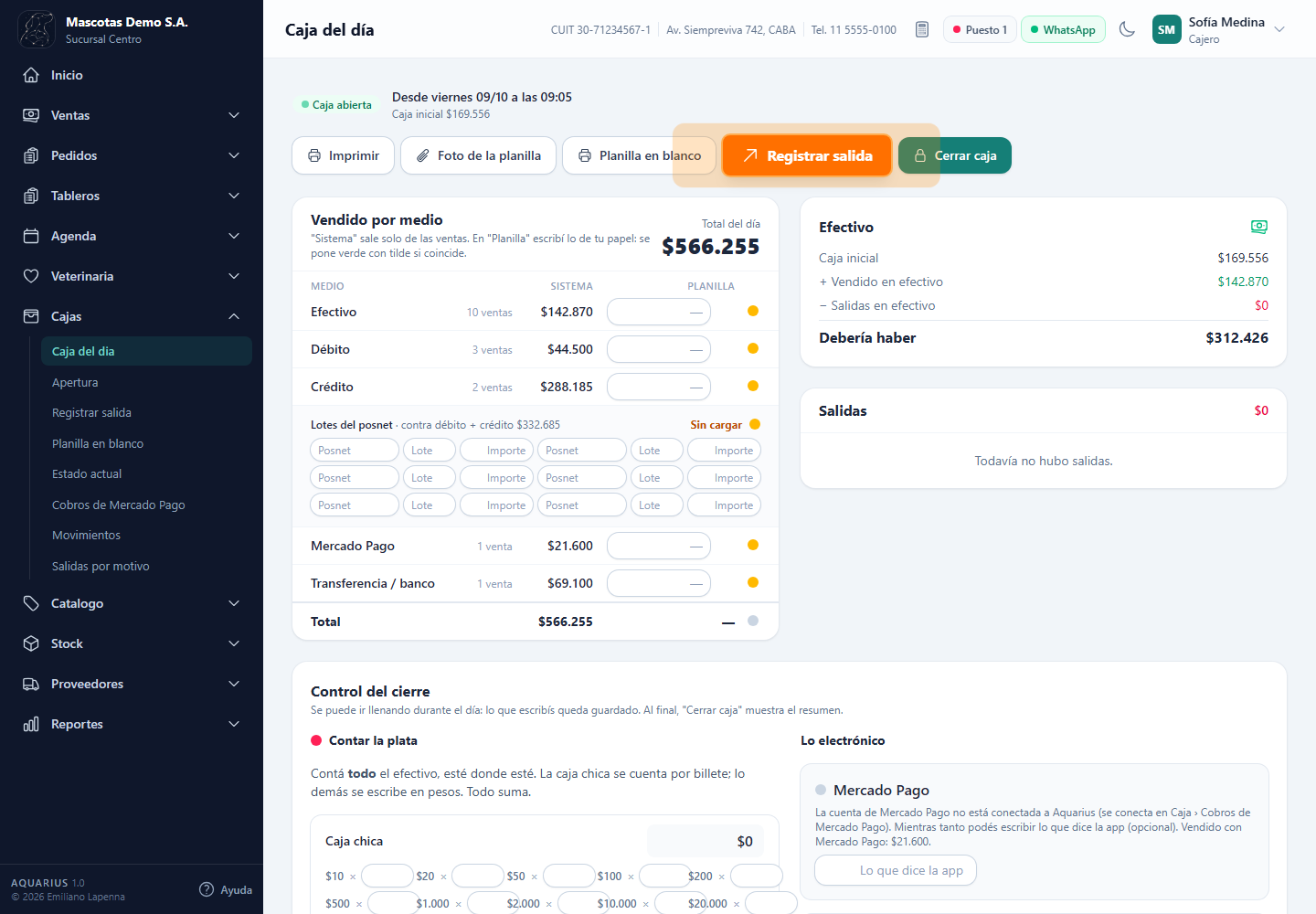
Task: Click the cash icon in the Efectivo card
Action: [1259, 227]
